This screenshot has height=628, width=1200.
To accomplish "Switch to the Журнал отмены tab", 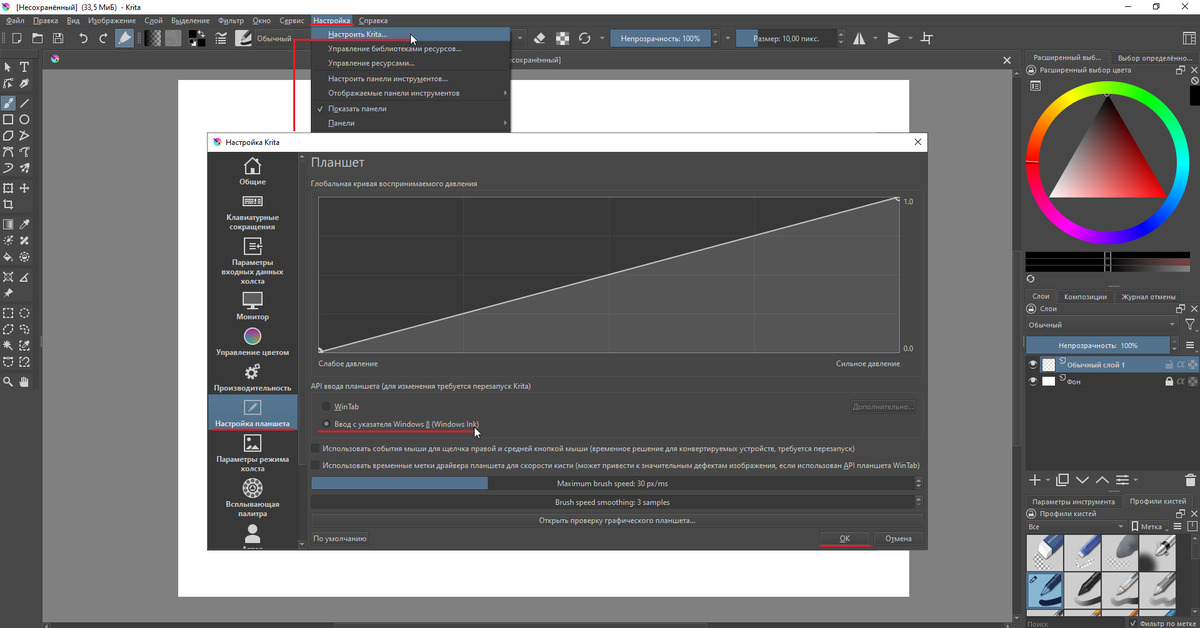I will pos(1147,296).
